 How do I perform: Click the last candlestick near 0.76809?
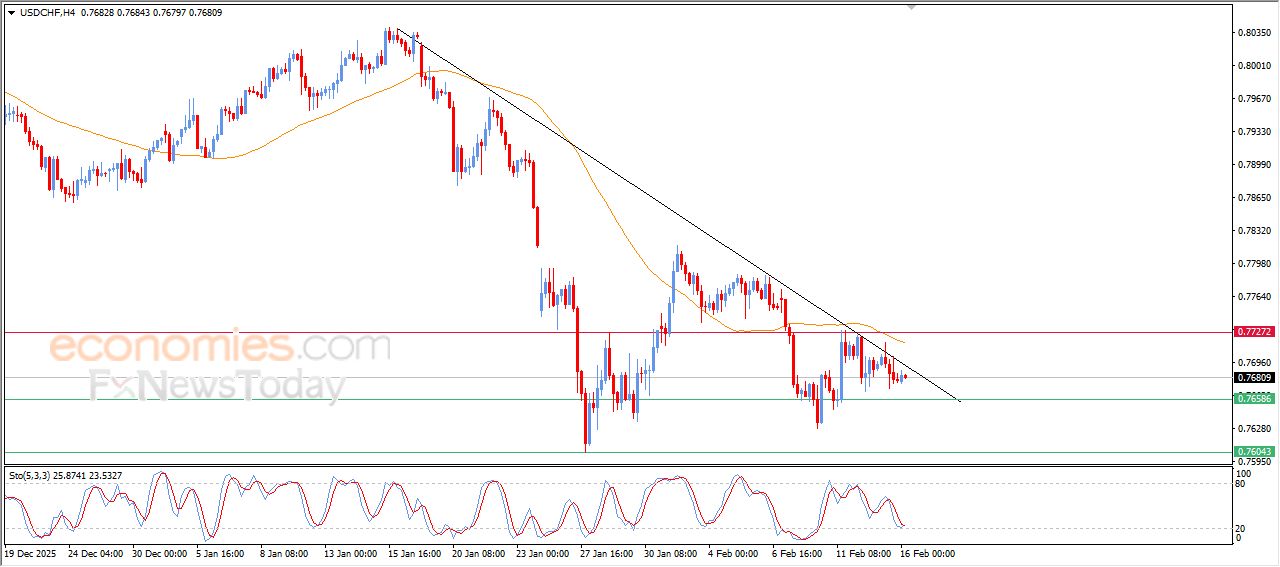pyautogui.click(x=905, y=377)
